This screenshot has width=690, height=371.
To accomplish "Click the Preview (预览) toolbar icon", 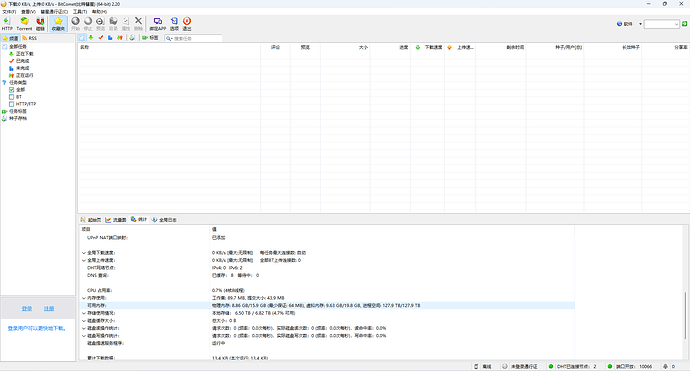I will click(100, 24).
